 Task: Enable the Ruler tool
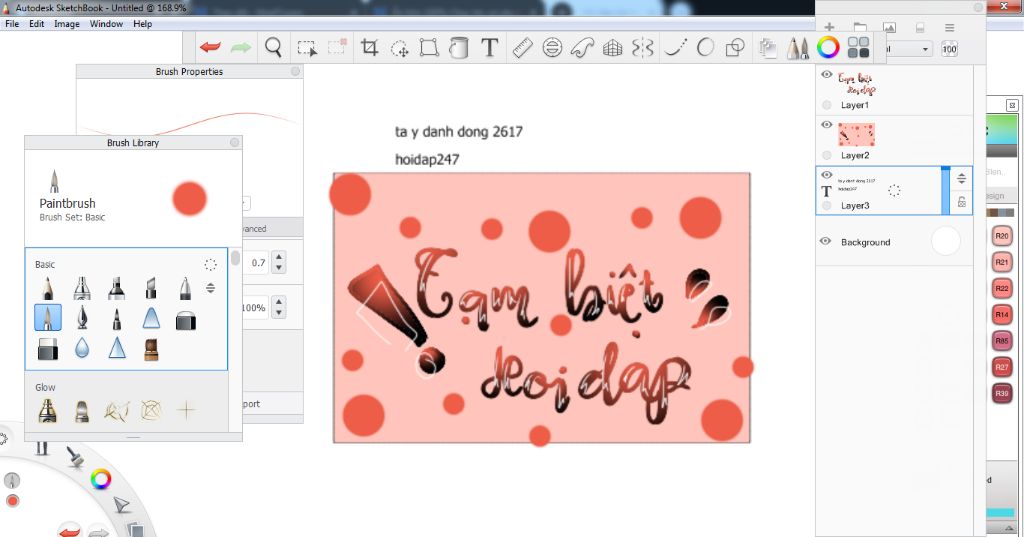pos(522,48)
